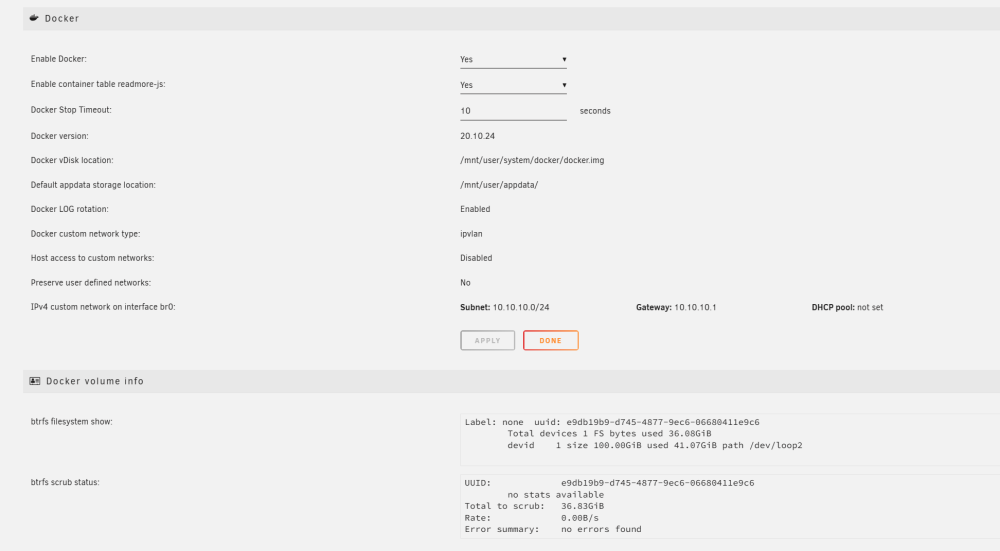
Task: Click the Docker Stop Timeout label
Action: tap(71, 110)
